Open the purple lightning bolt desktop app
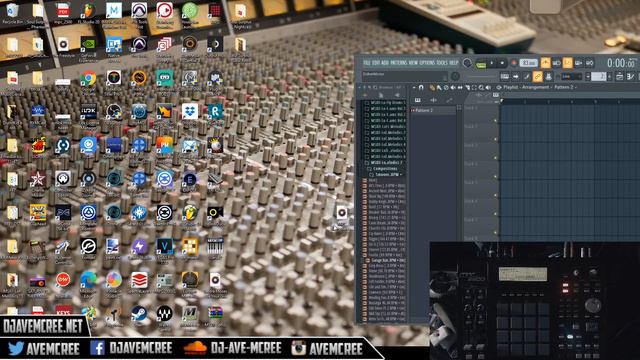Screen dimensions: 640x360 [x=139, y=246]
